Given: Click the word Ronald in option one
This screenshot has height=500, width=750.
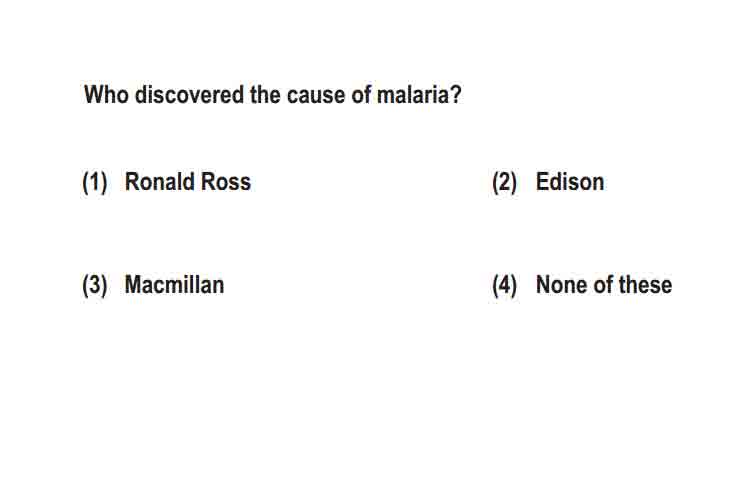Looking at the screenshot, I should (x=160, y=182).
